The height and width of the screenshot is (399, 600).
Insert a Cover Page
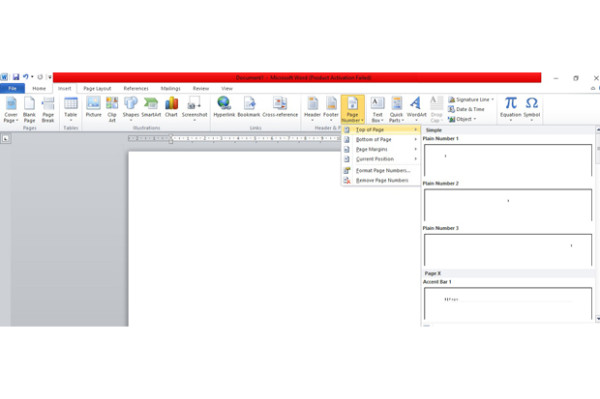tap(11, 109)
